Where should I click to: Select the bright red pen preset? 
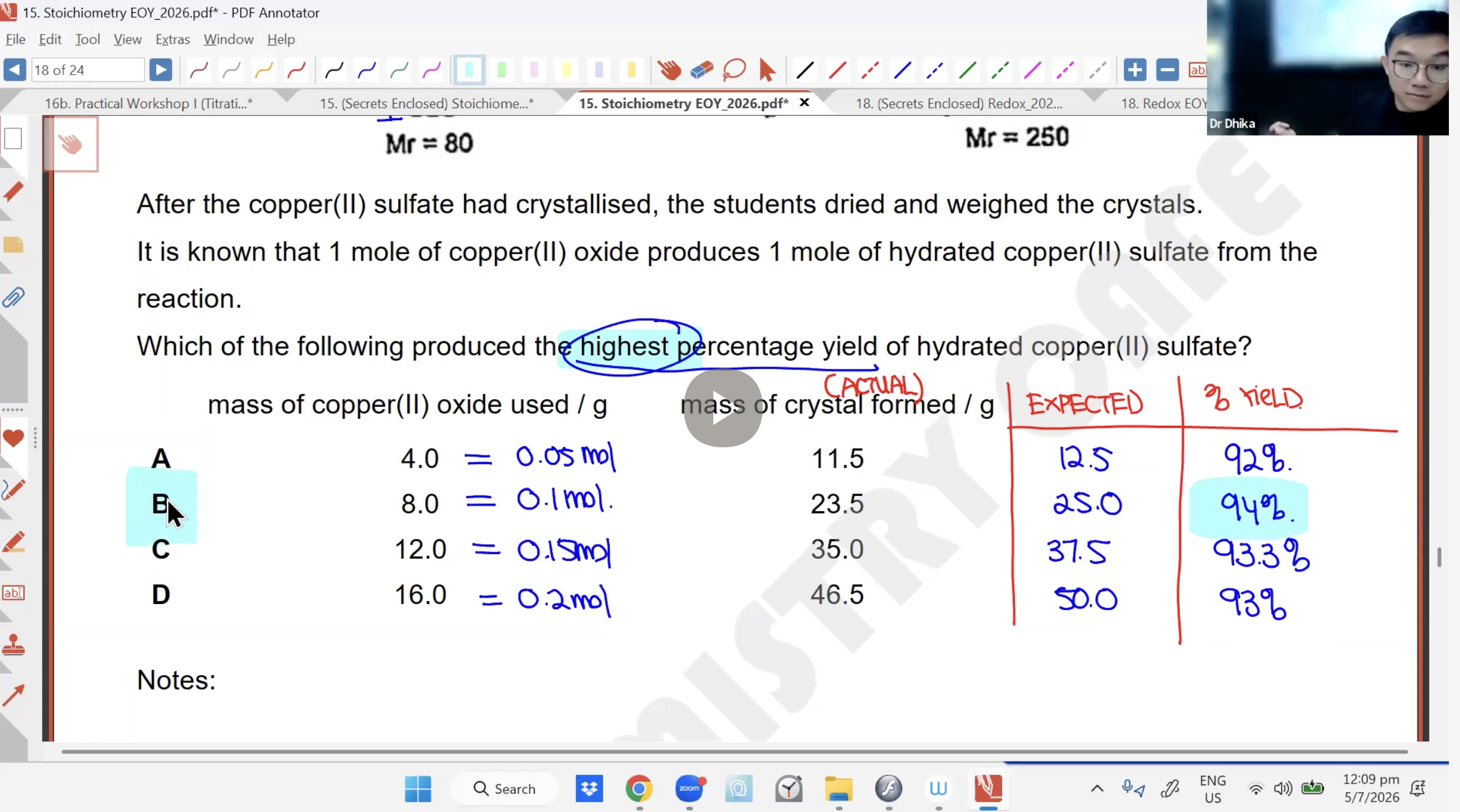297,70
